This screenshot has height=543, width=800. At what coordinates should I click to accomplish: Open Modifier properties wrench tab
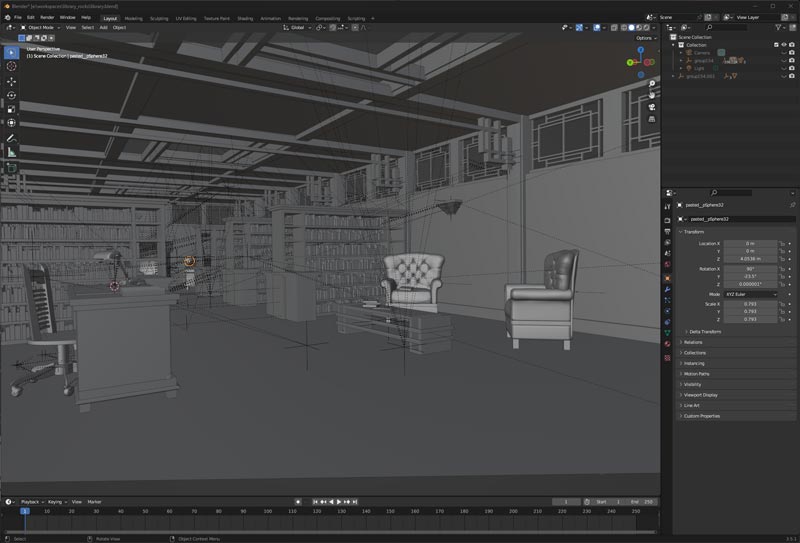pyautogui.click(x=667, y=289)
